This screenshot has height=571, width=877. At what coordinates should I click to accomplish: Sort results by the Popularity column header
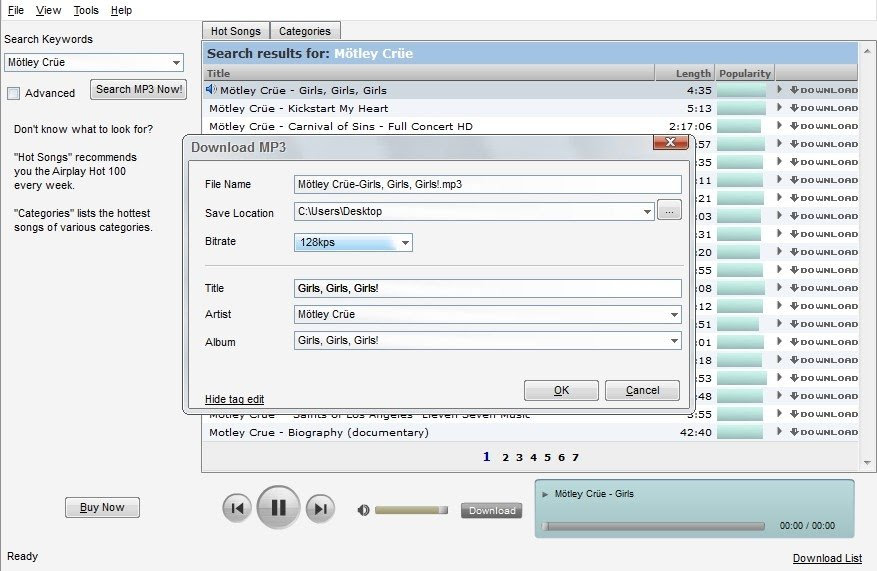(745, 73)
